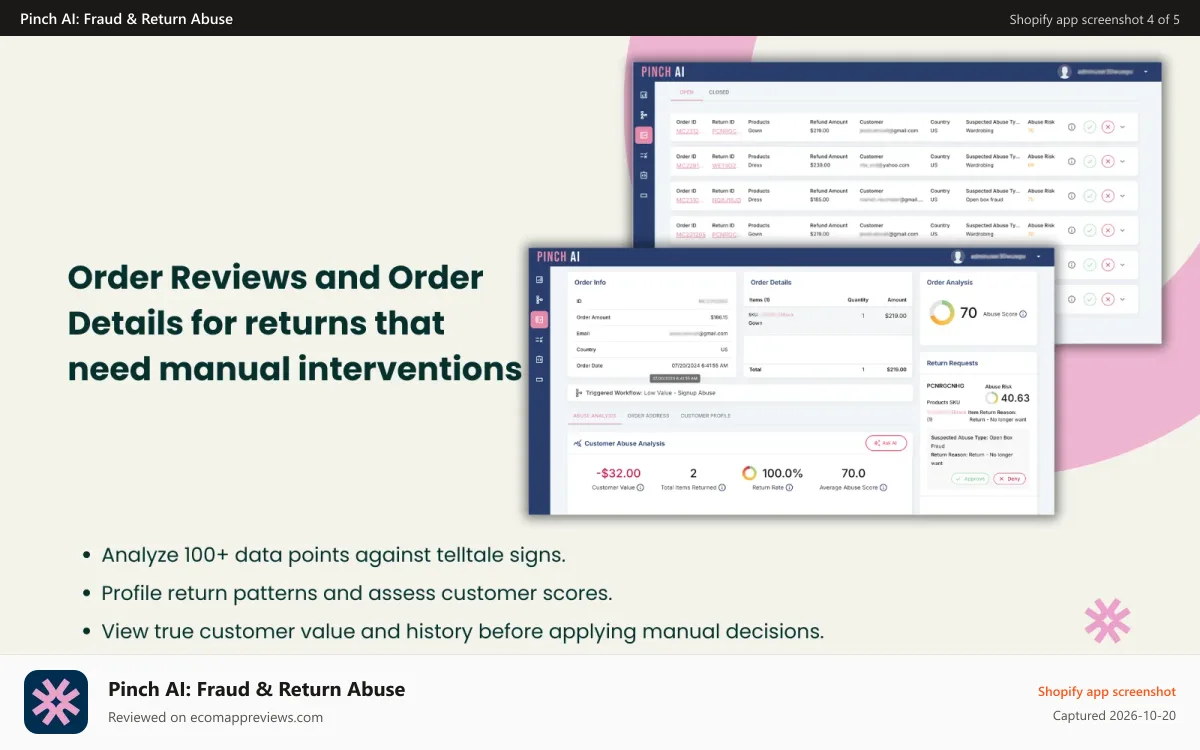This screenshot has width=1200, height=750.
Task: Click info icon next to Average Abuse Score
Action: [883, 488]
